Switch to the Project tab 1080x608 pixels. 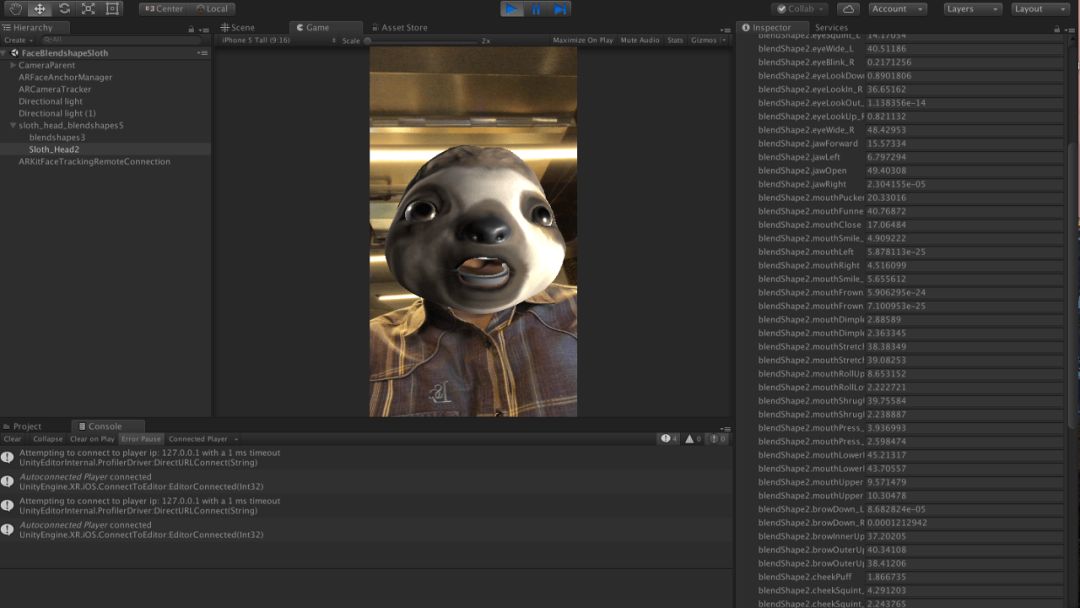click(22, 426)
